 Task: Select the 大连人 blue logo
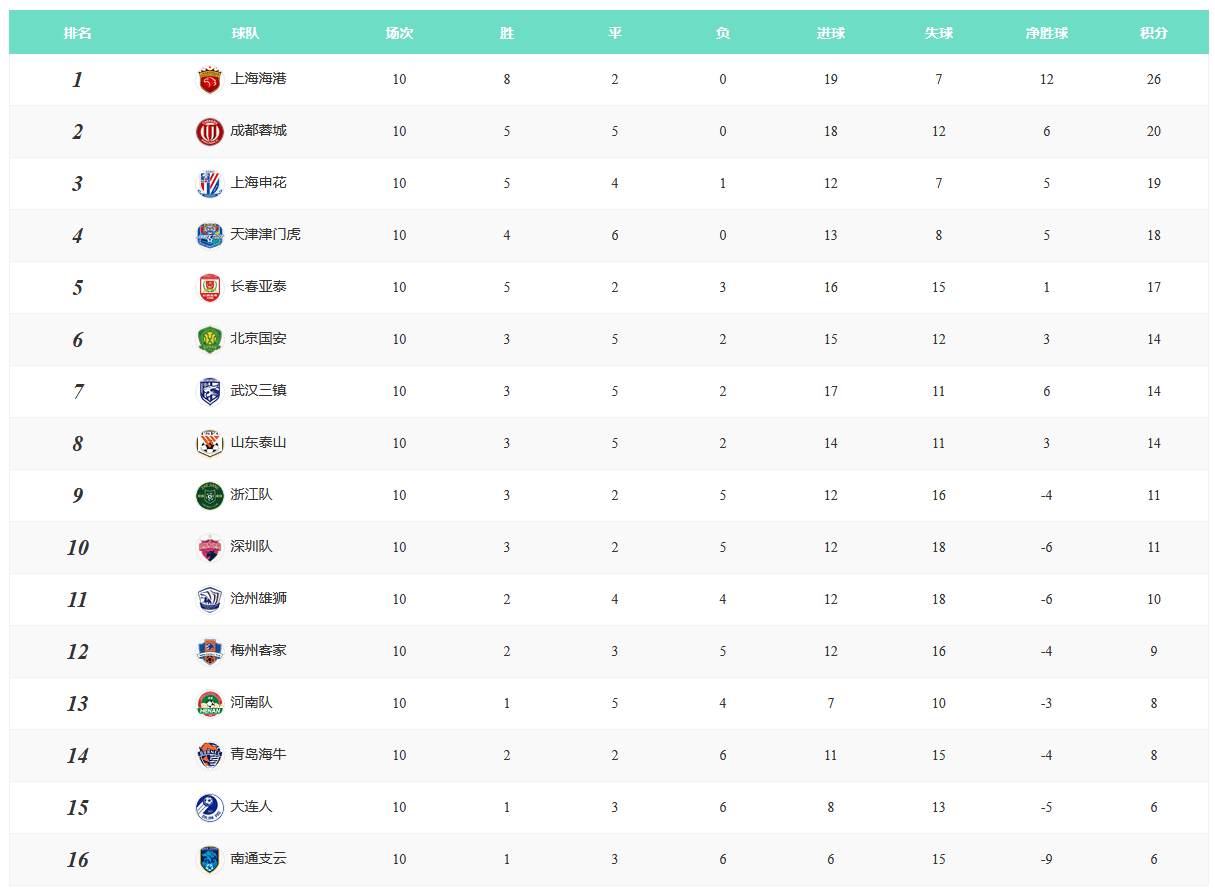(x=209, y=808)
